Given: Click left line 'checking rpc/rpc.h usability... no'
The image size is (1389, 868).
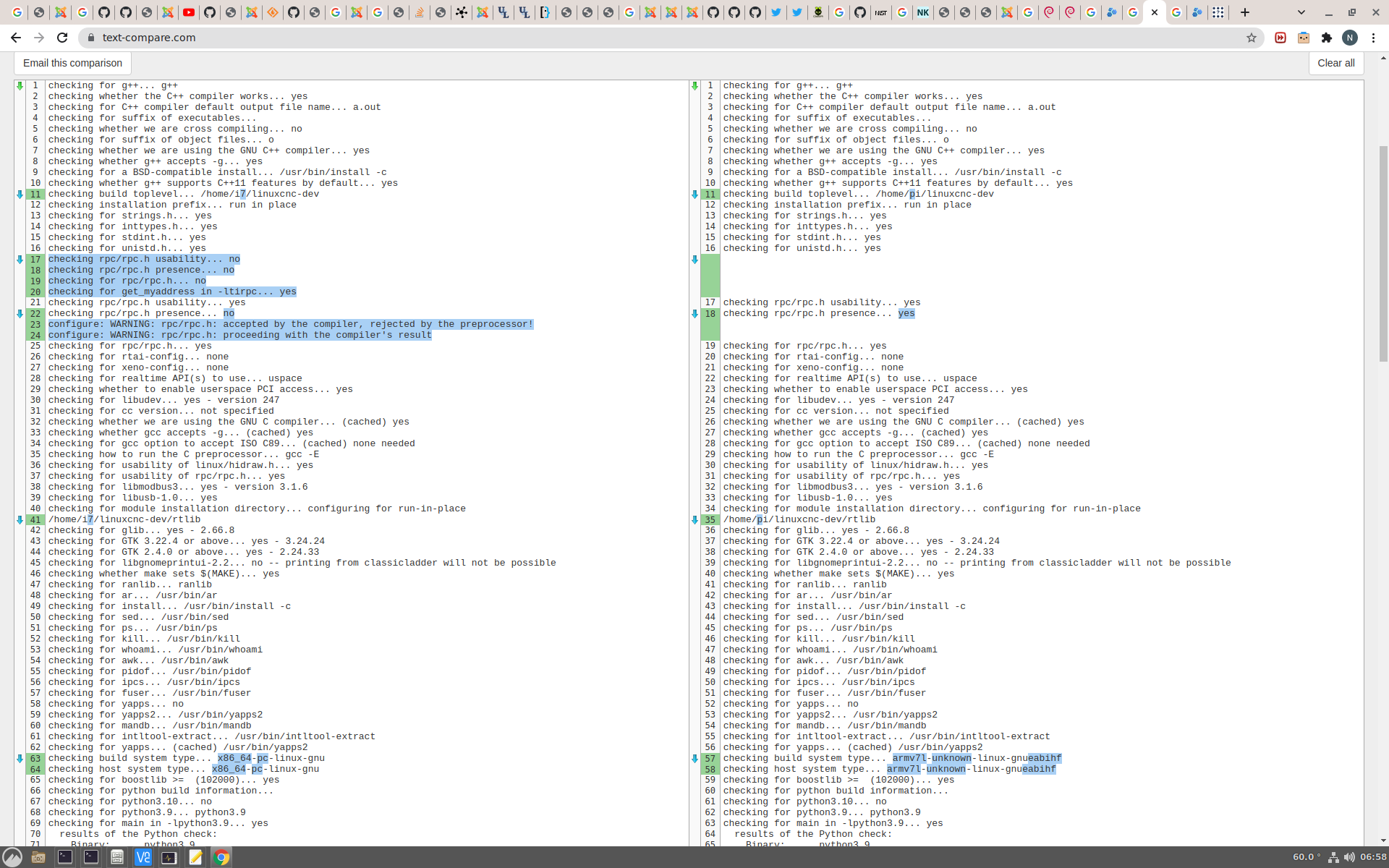Looking at the screenshot, I should [x=144, y=259].
